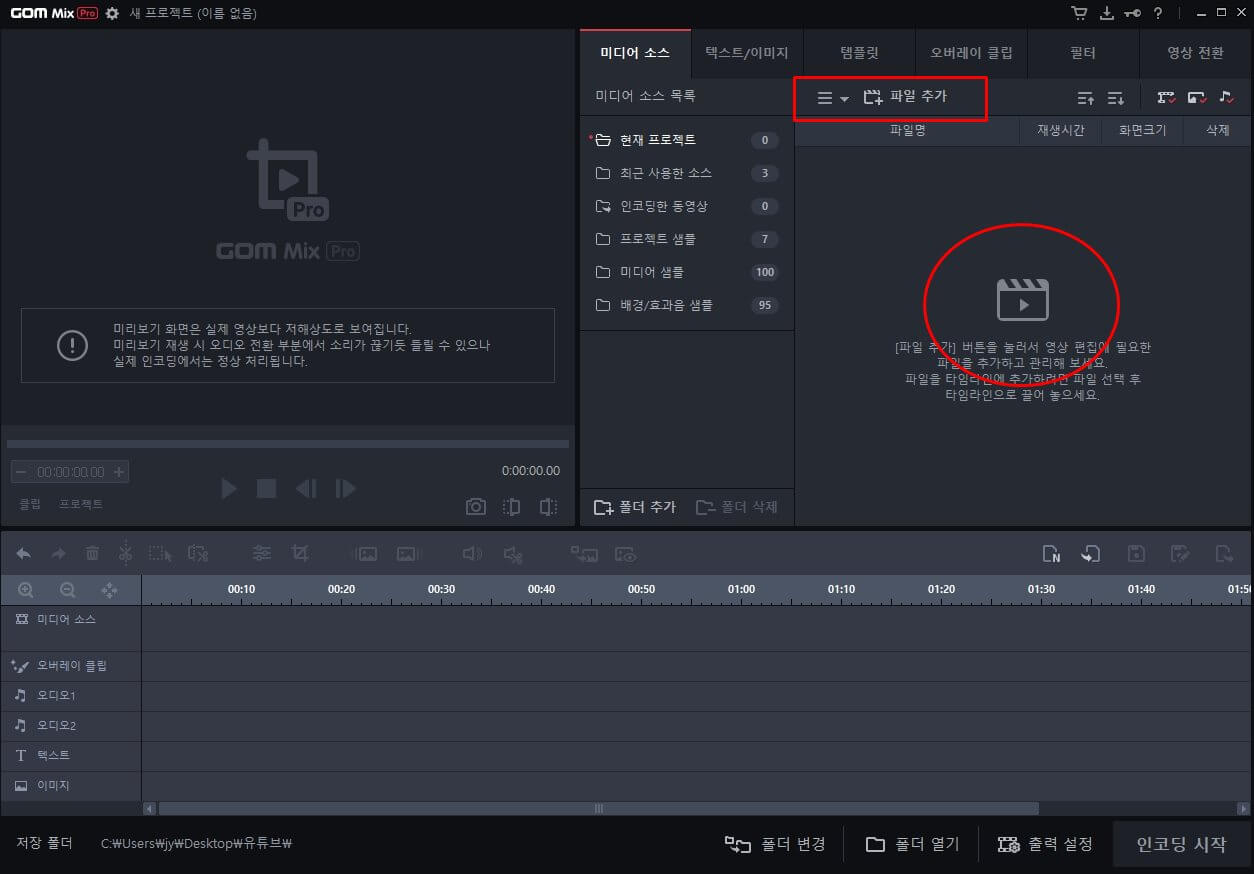1254x874 pixels.
Task: Split clip with the cut tool
Action: (x=125, y=553)
